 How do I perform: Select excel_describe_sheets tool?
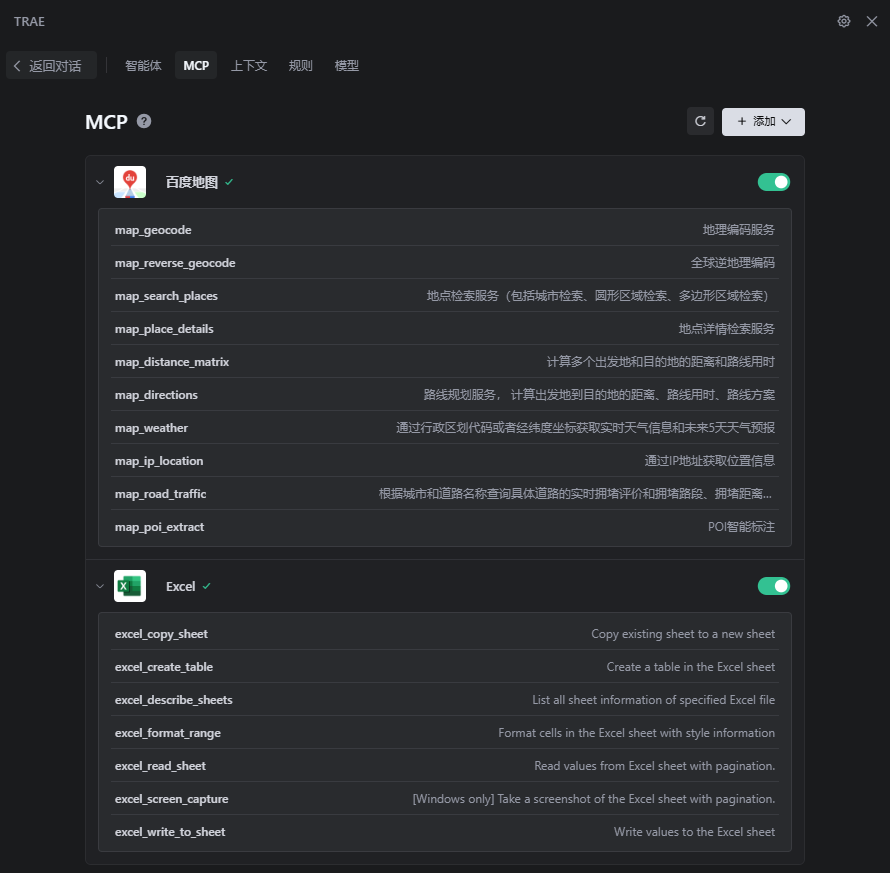coord(444,699)
